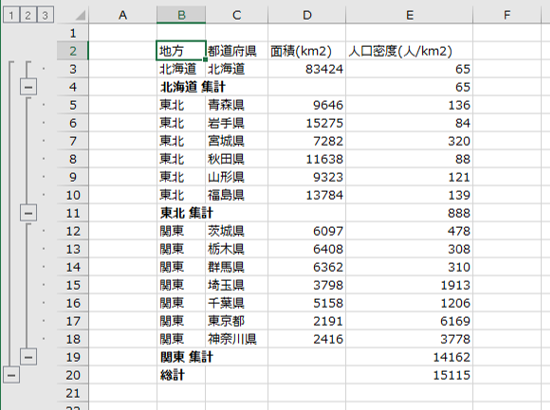Viewport: 550px width, 410px height.
Task: Show outline level 3 details
Action: pyautogui.click(x=45, y=15)
